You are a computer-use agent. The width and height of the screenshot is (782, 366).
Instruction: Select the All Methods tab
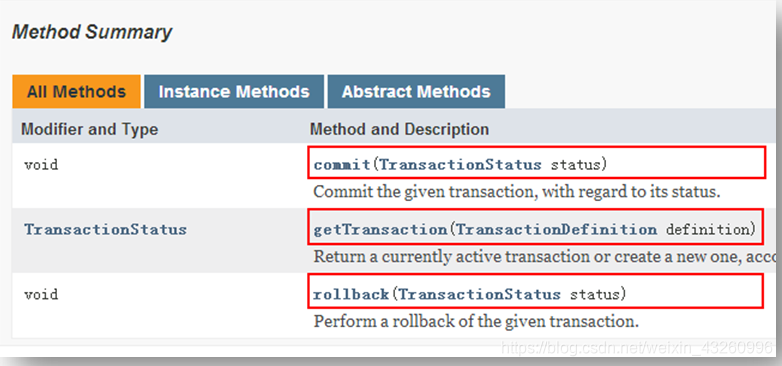(76, 92)
